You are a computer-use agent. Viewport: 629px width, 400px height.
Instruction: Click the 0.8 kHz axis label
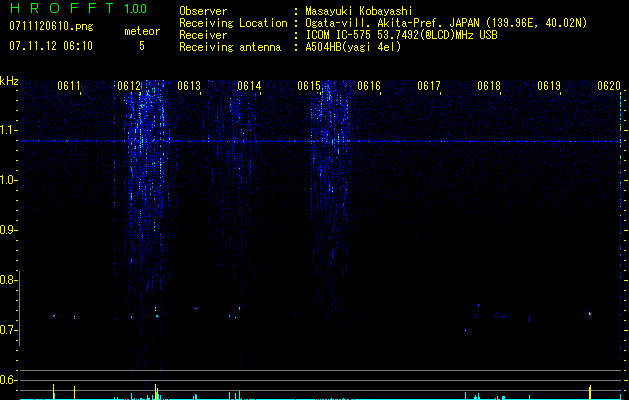pos(7,280)
